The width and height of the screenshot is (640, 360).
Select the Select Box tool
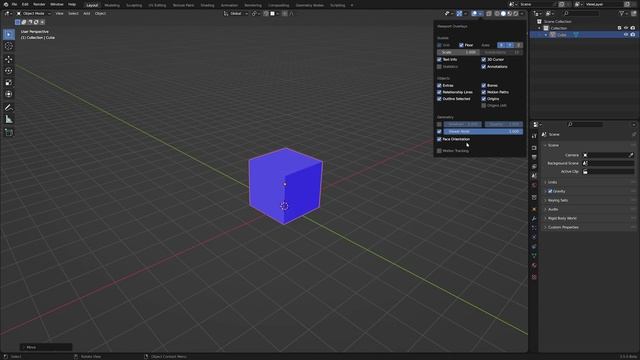coord(9,35)
